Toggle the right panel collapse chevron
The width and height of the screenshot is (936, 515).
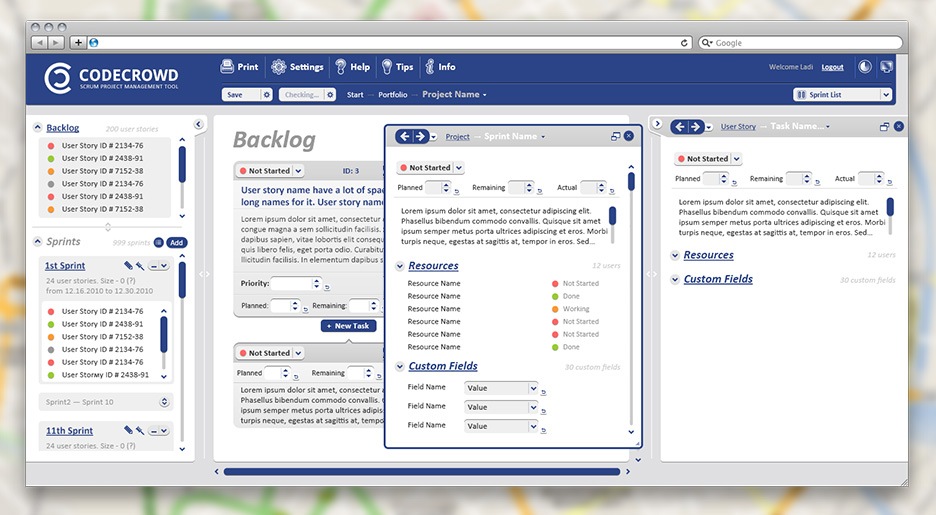[657, 124]
